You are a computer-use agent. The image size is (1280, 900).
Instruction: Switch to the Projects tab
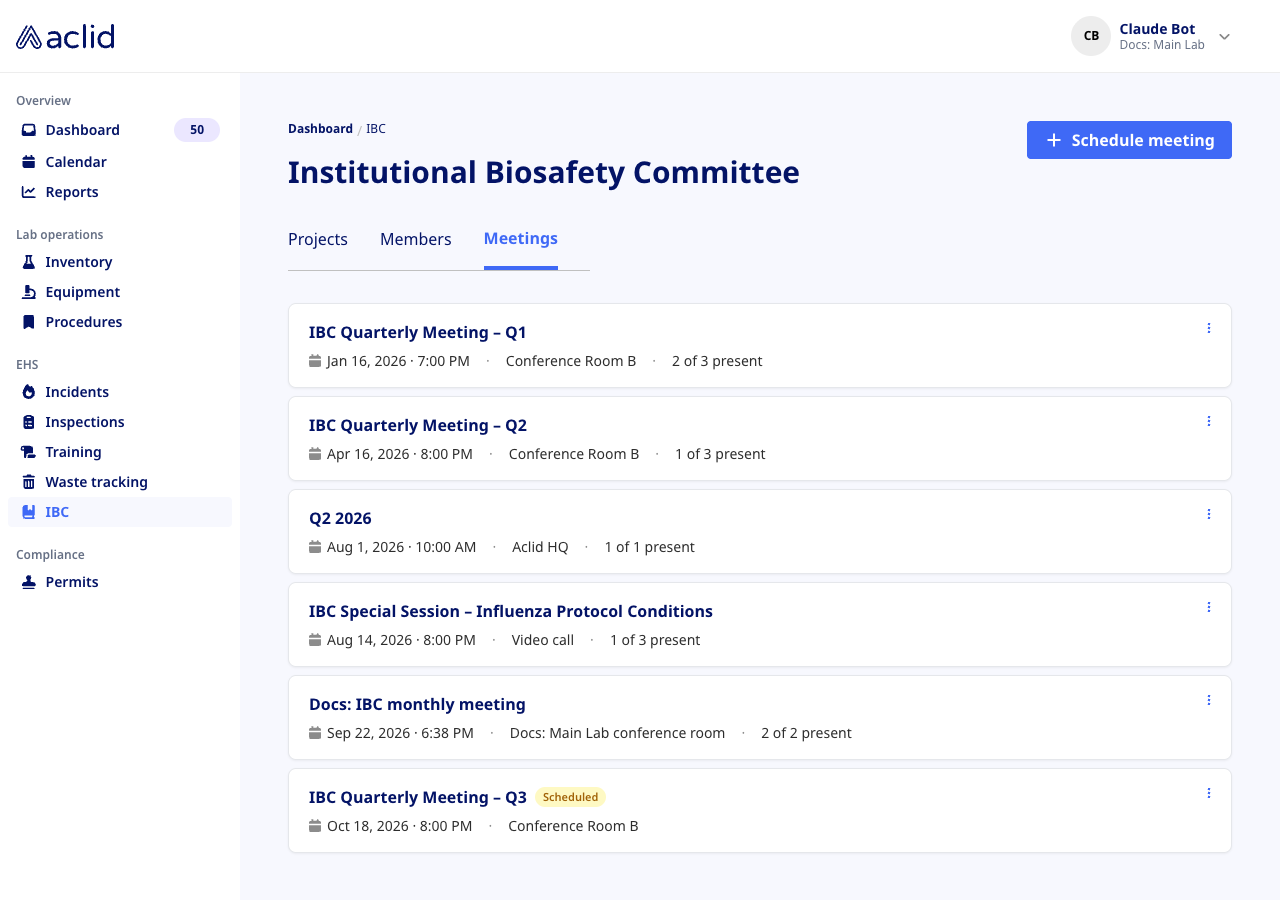pyautogui.click(x=318, y=239)
